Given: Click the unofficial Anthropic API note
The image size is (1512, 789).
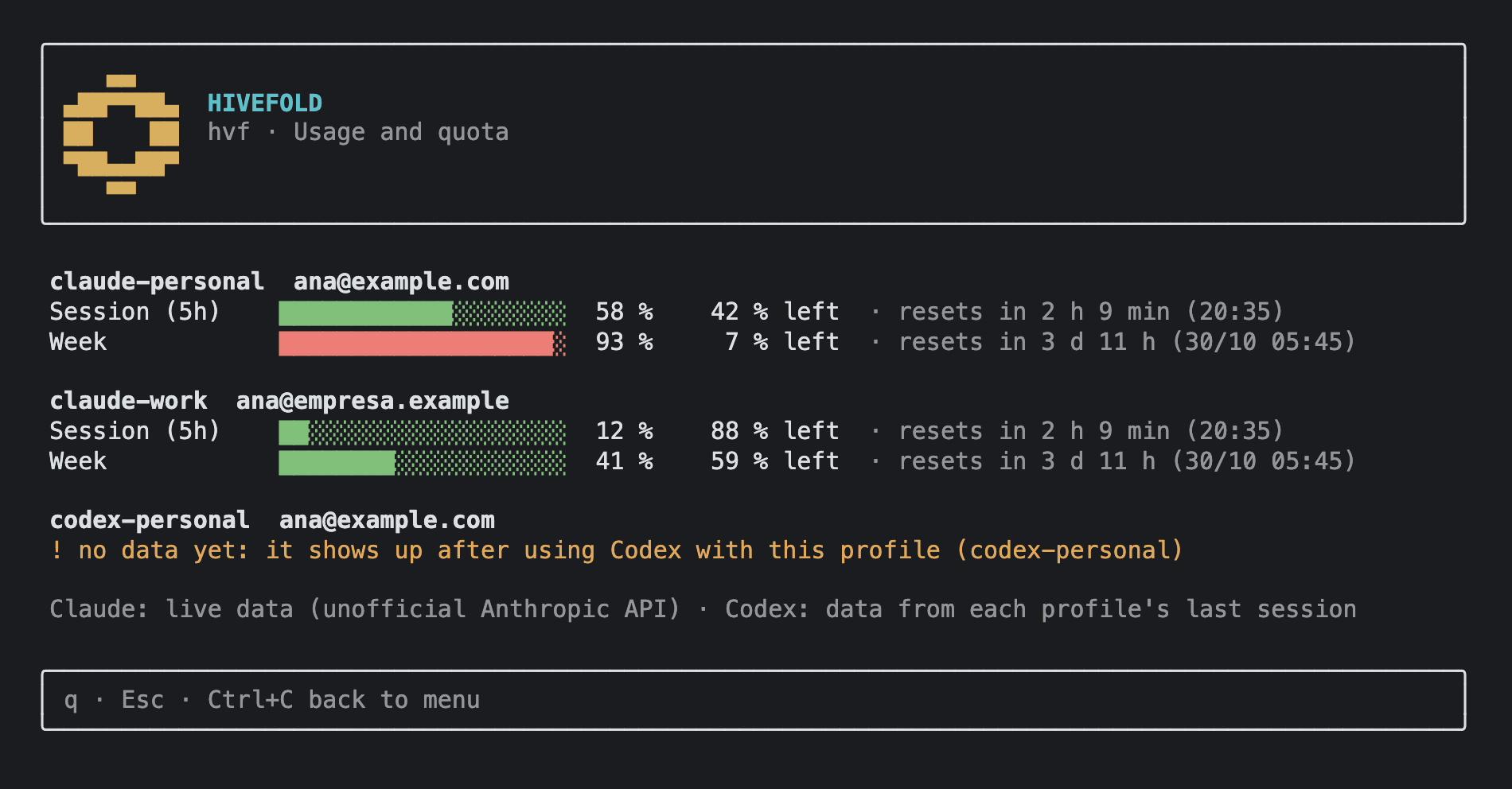Looking at the screenshot, I should [495, 609].
